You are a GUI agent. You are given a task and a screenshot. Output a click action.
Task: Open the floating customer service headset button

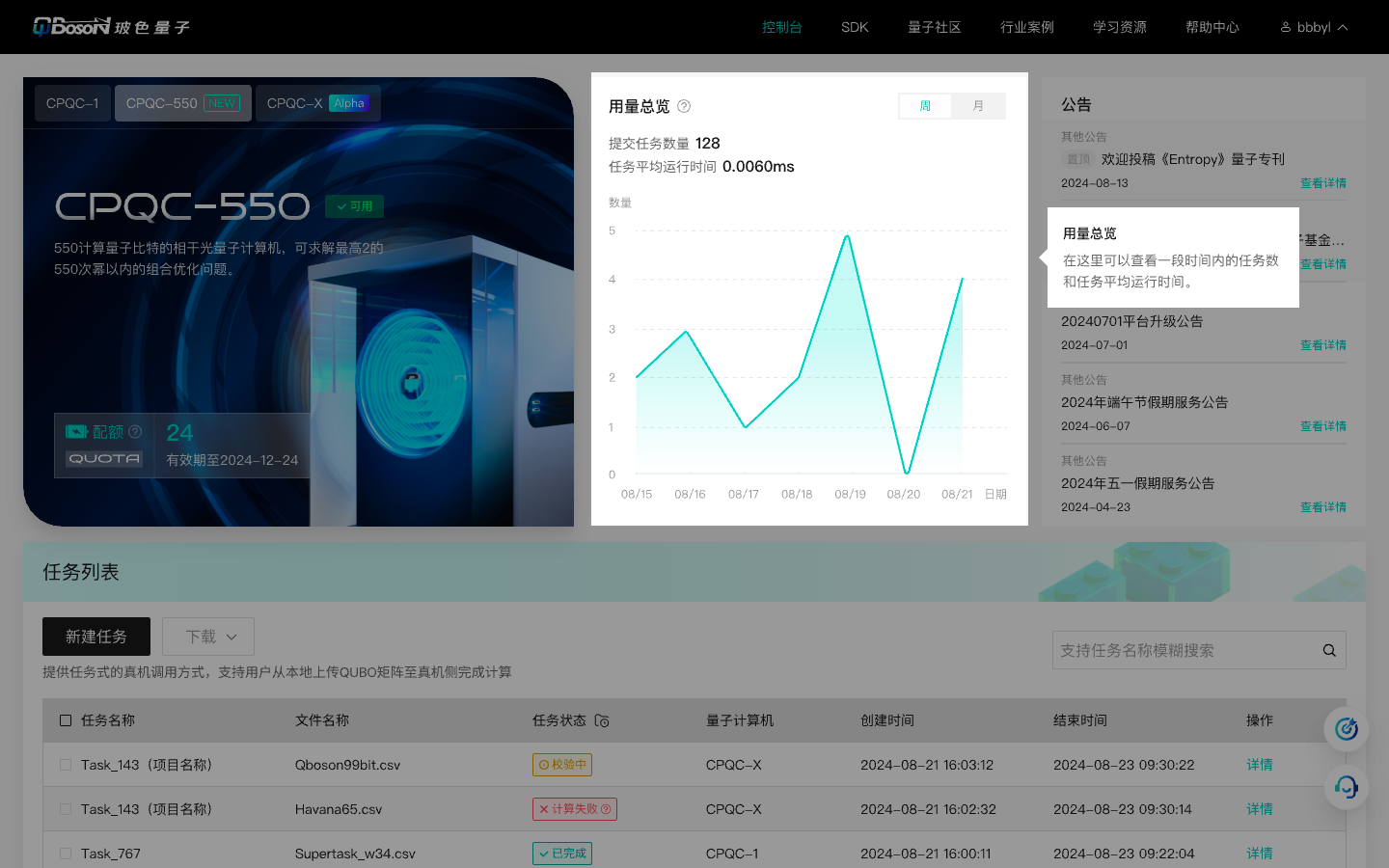[1347, 787]
